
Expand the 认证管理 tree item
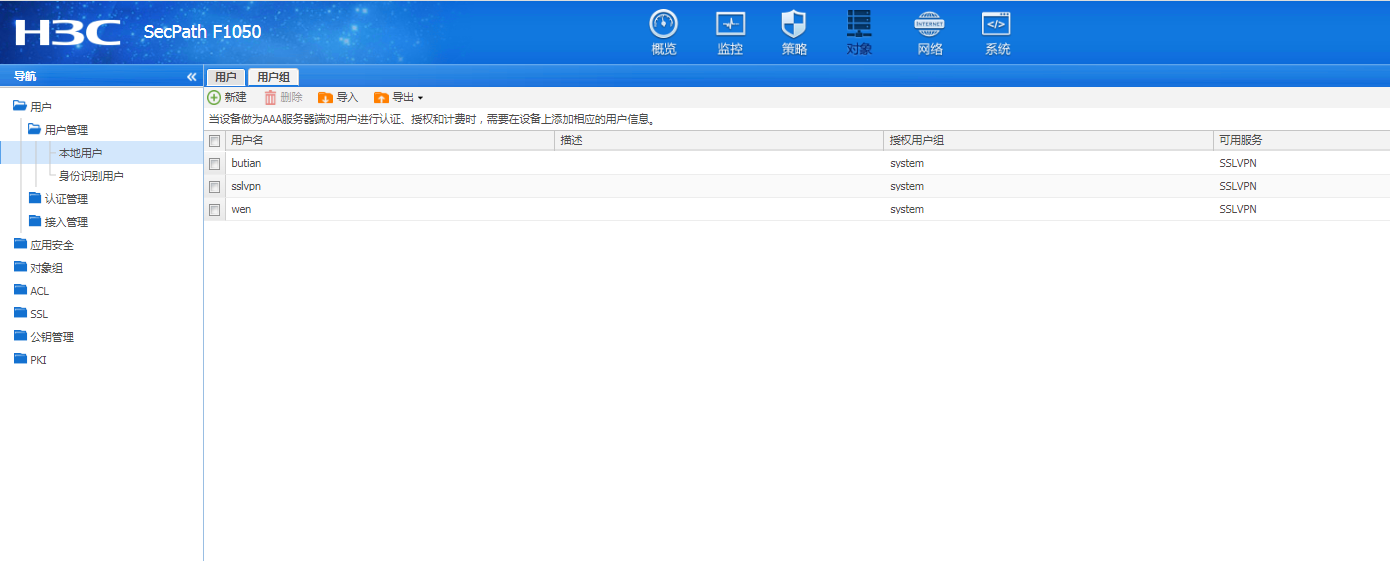[66, 199]
